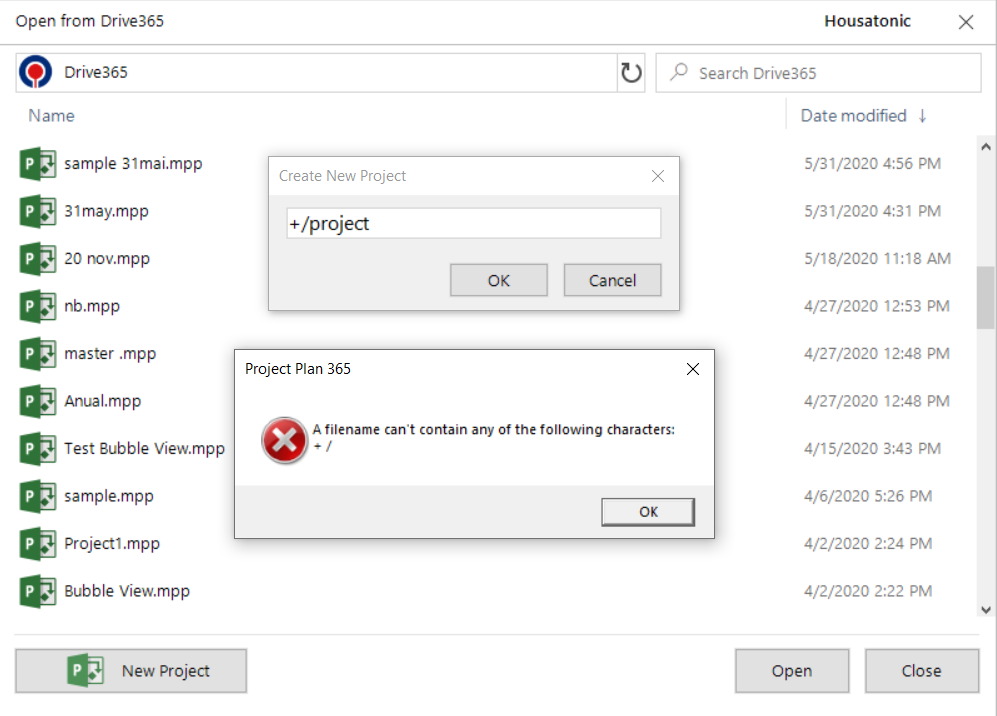Click the project name input field
Screen dimensions: 997x716
pos(473,223)
